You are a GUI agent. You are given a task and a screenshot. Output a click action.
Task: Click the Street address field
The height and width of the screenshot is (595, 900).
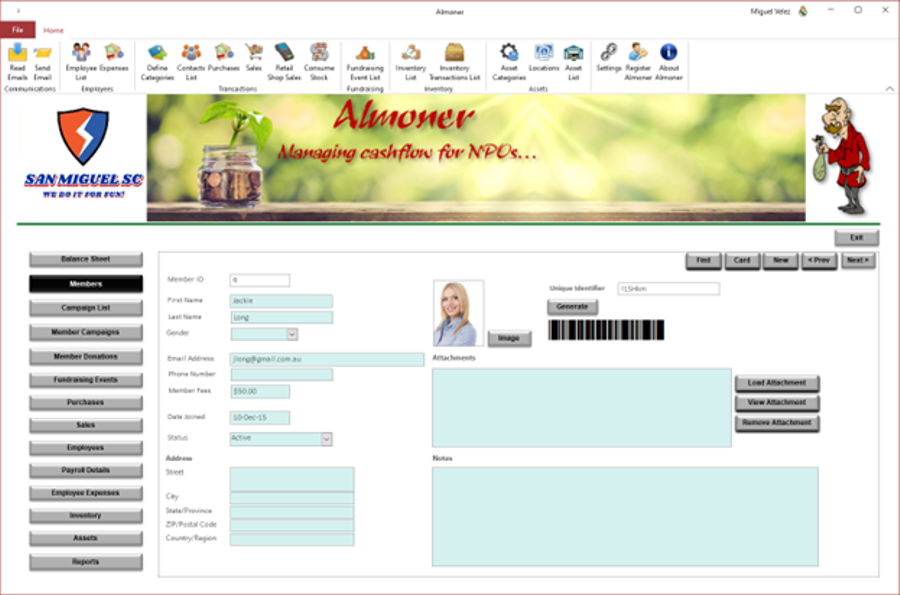(x=292, y=479)
